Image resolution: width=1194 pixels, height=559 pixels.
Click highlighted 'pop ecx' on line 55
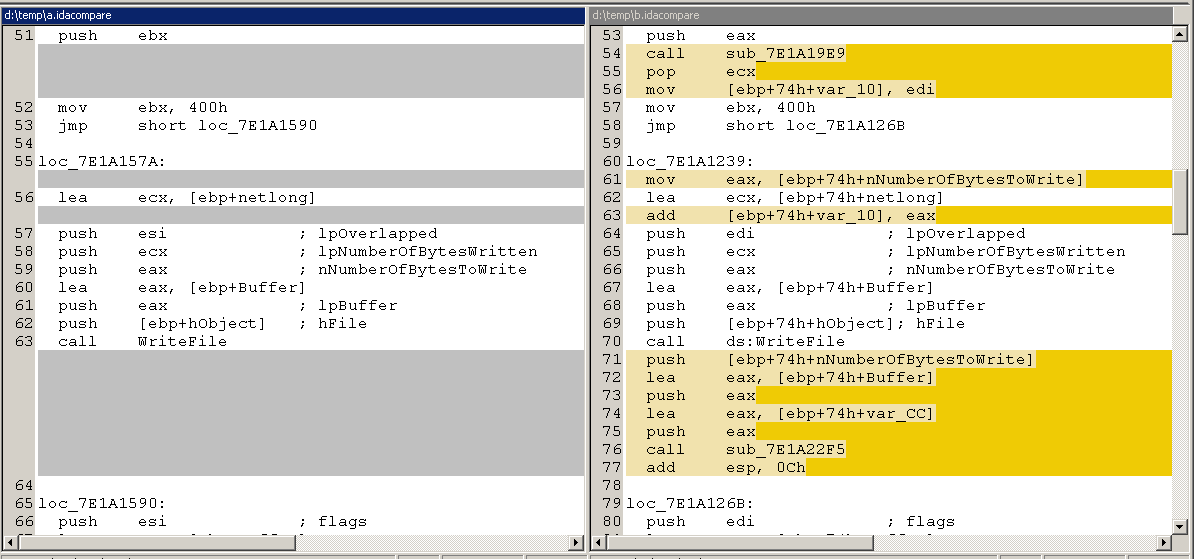click(x=701, y=72)
